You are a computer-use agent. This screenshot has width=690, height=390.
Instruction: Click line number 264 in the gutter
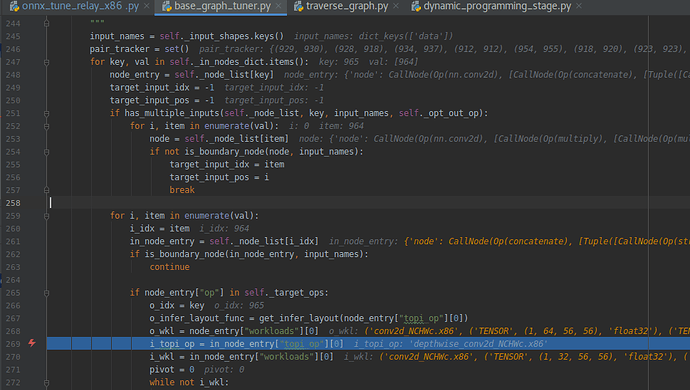coord(13,280)
